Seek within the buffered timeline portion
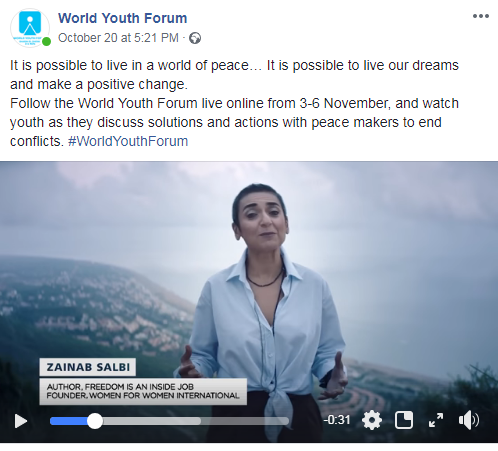The image size is (498, 451). [x=152, y=421]
